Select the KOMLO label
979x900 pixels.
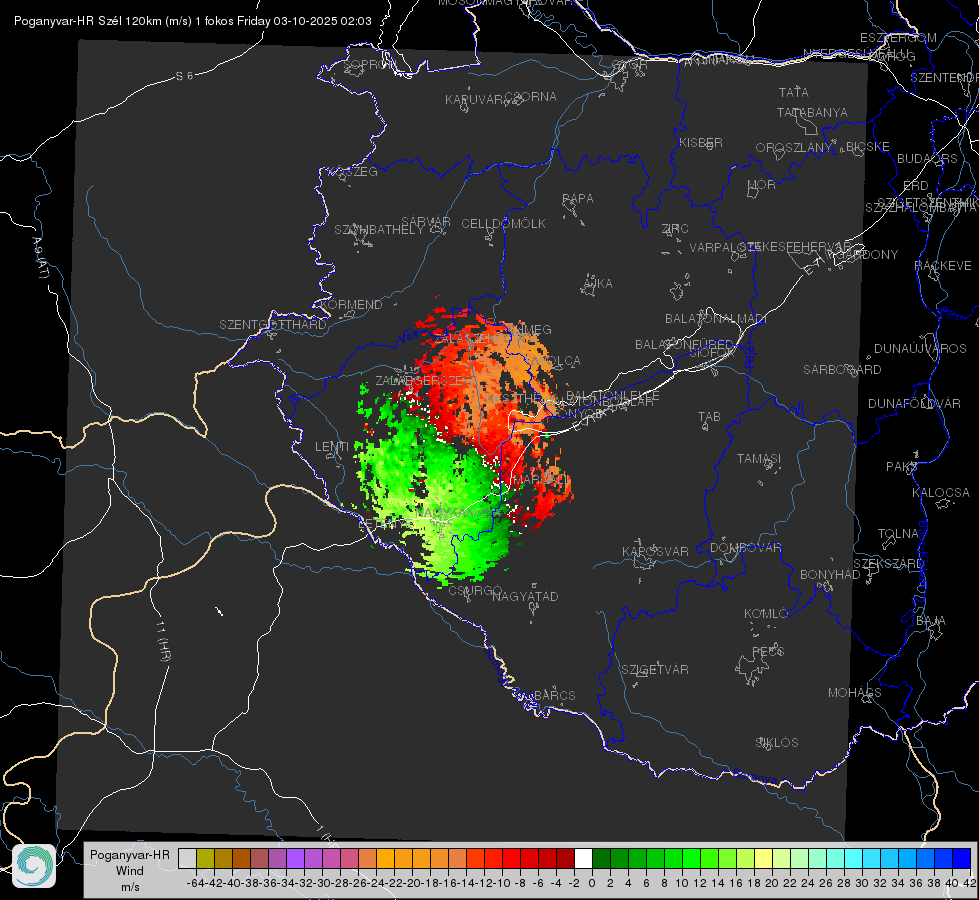pyautogui.click(x=766, y=614)
